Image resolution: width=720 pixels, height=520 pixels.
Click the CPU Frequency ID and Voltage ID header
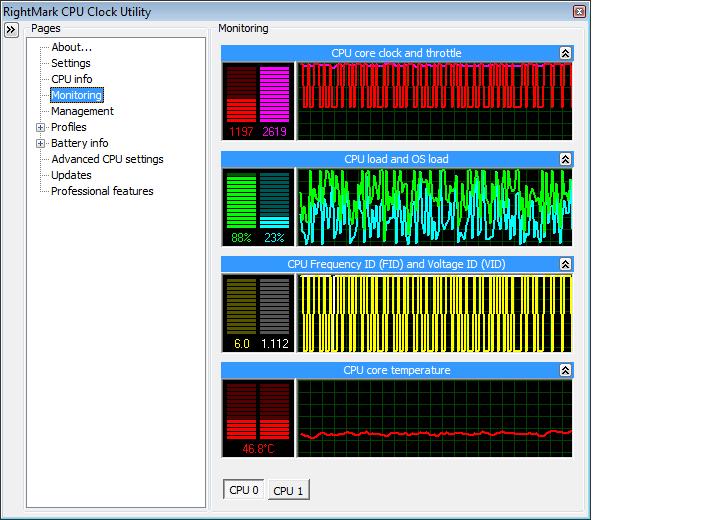coord(396,264)
